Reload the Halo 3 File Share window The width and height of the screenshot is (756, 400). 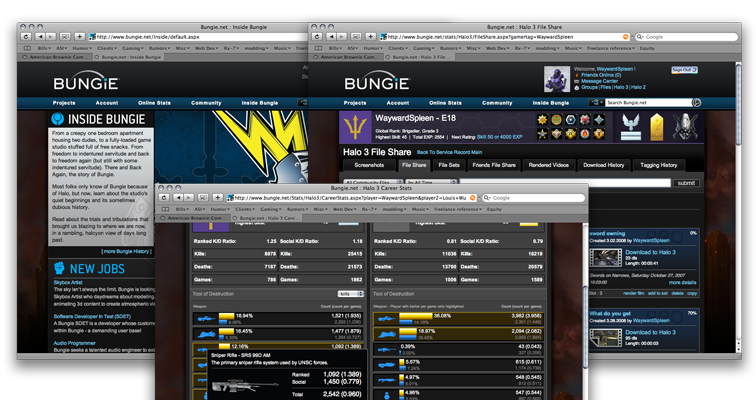(x=317, y=37)
